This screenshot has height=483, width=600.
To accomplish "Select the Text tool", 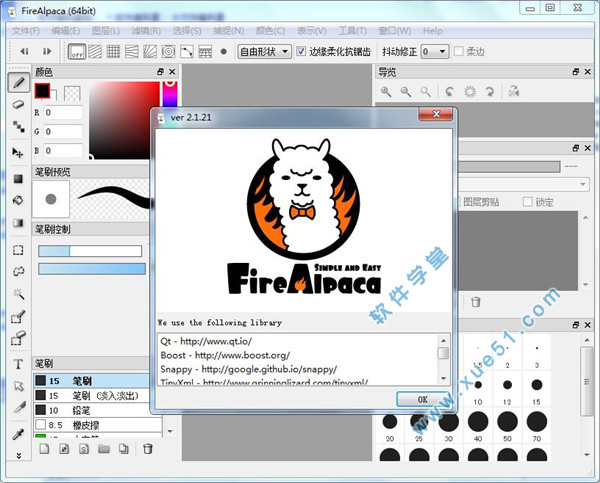I will tap(18, 364).
